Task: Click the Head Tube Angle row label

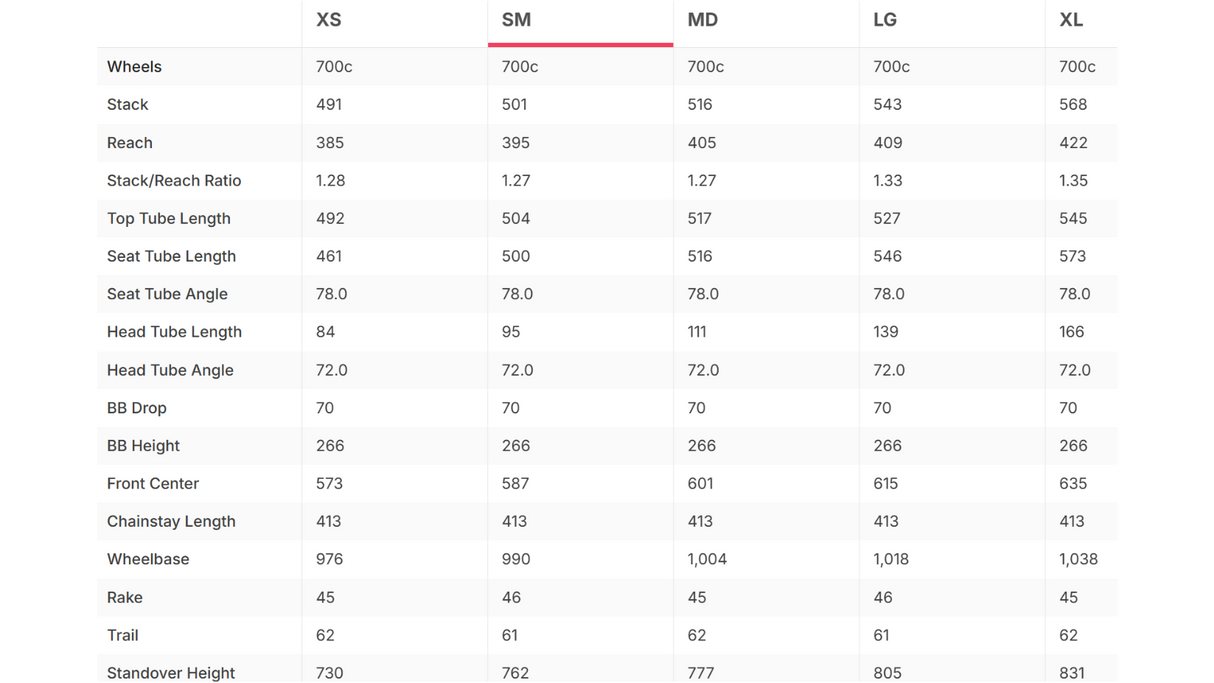Action: 170,370
